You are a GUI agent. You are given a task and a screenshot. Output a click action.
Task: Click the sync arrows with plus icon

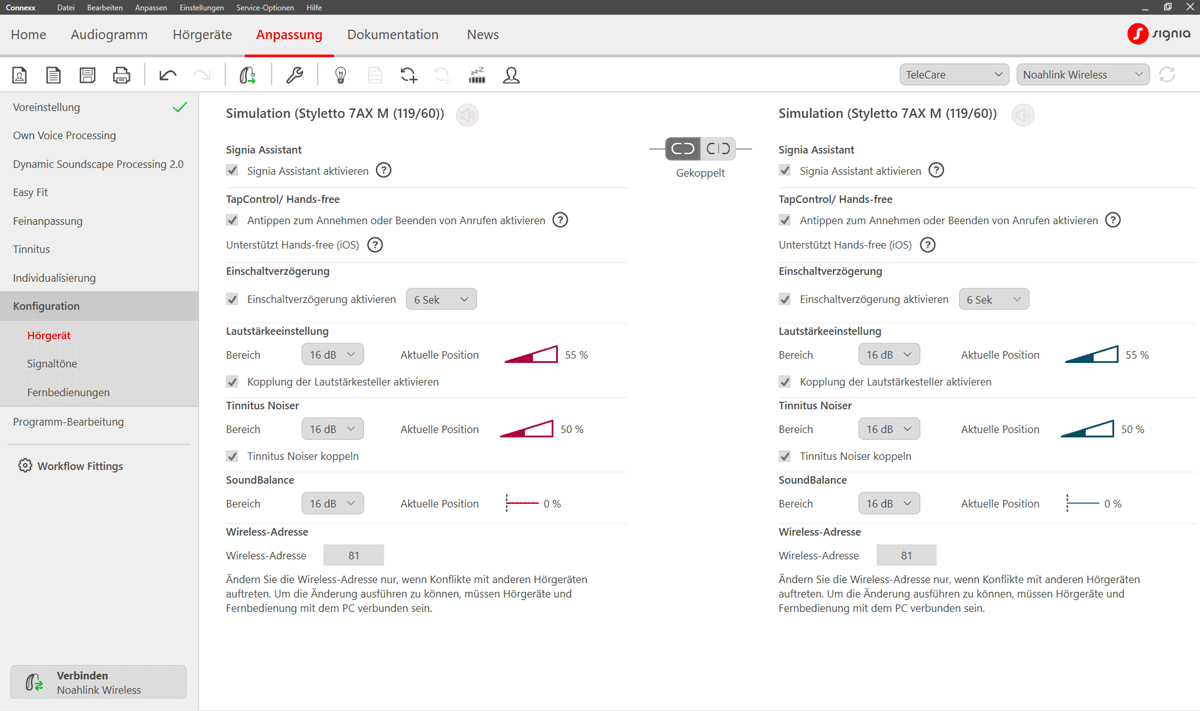pos(408,75)
